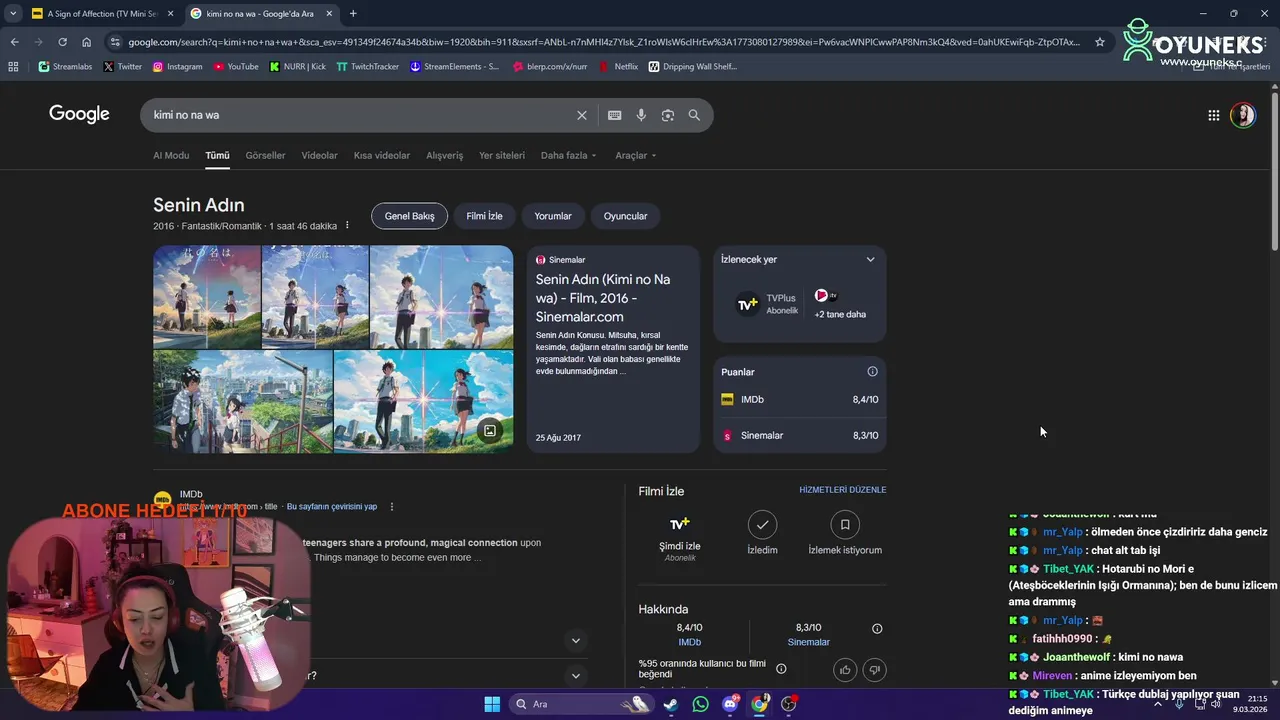
Task: Click the page vertical scrollbar
Action: pyautogui.click(x=1274, y=170)
